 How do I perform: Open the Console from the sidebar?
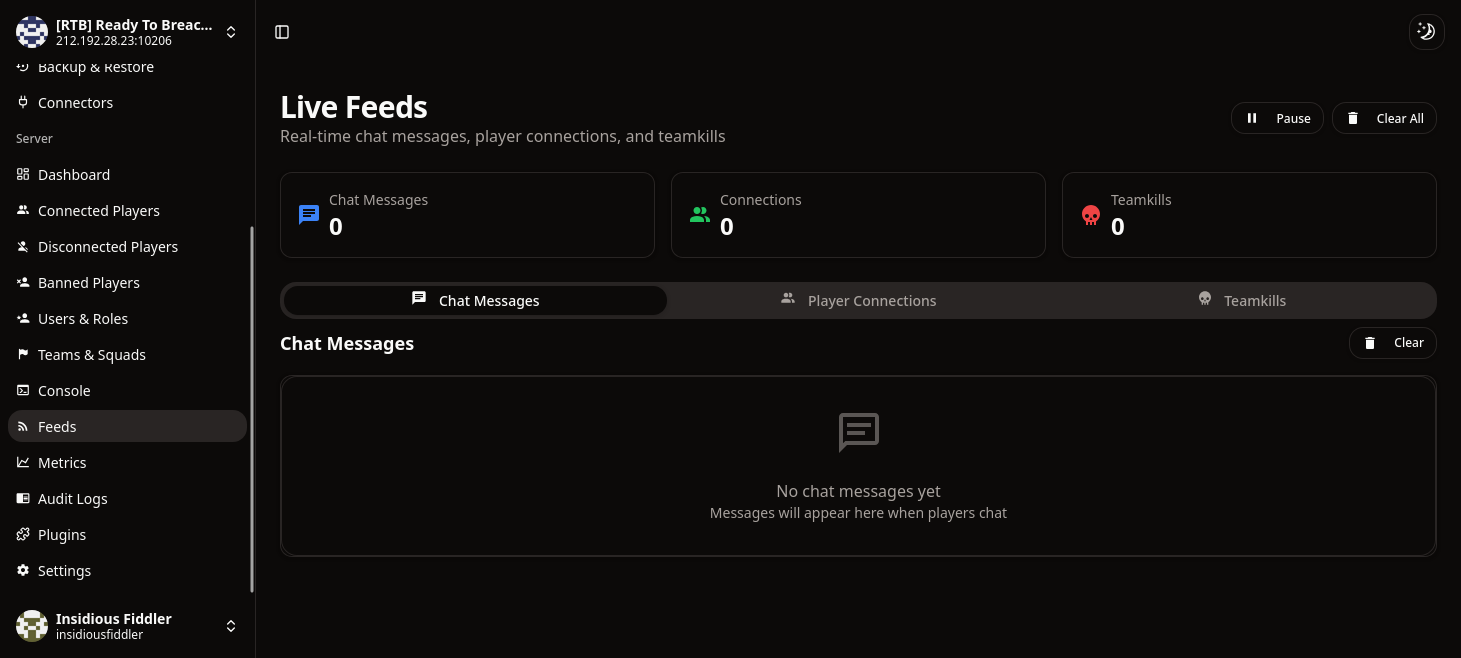click(64, 390)
